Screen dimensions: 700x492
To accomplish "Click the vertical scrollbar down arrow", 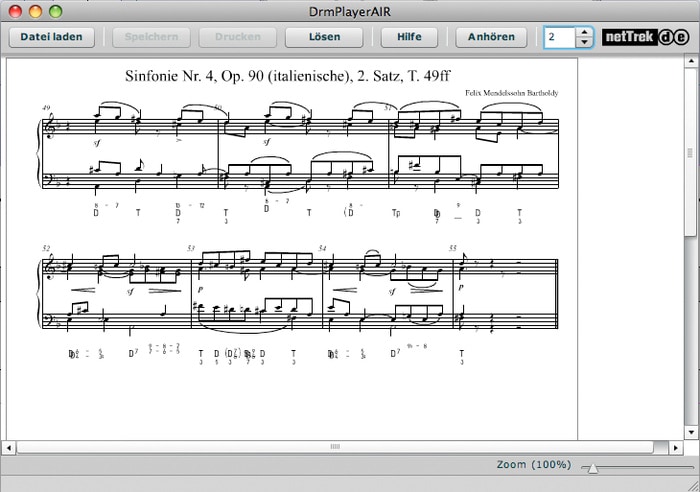I will (691, 432).
